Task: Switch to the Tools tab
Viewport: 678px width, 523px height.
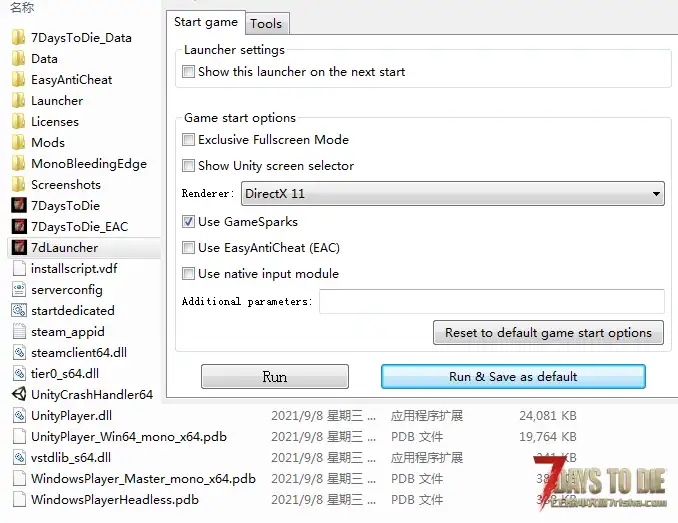Action: click(x=266, y=23)
